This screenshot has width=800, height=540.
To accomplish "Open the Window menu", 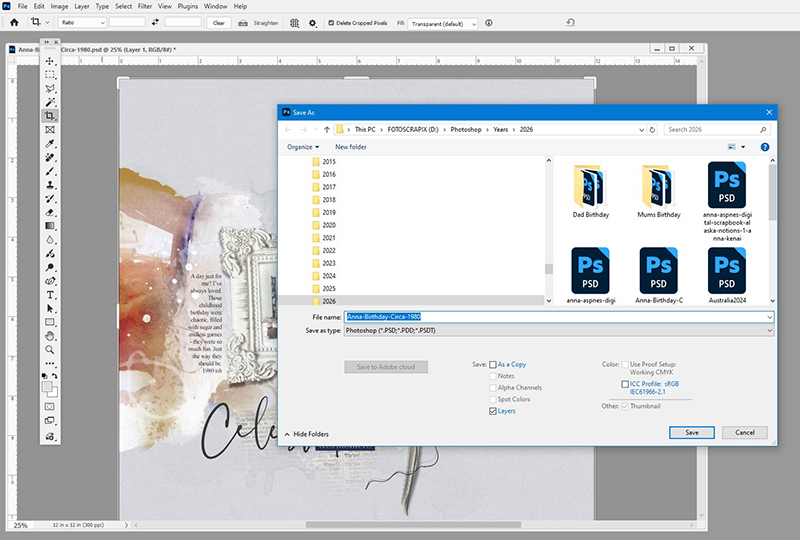I will pos(215,6).
